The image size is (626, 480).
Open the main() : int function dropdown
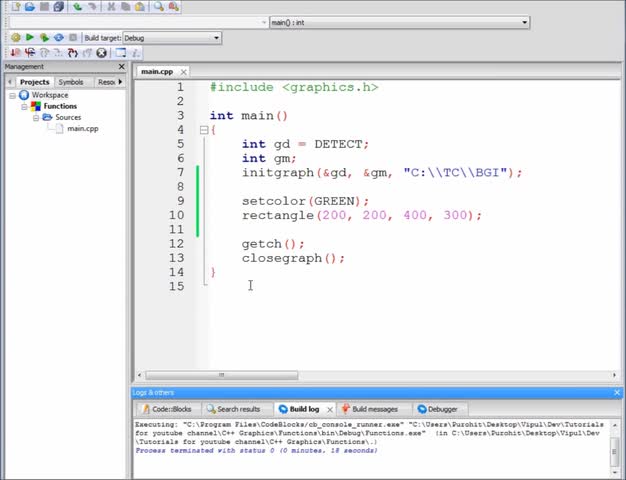click(400, 23)
